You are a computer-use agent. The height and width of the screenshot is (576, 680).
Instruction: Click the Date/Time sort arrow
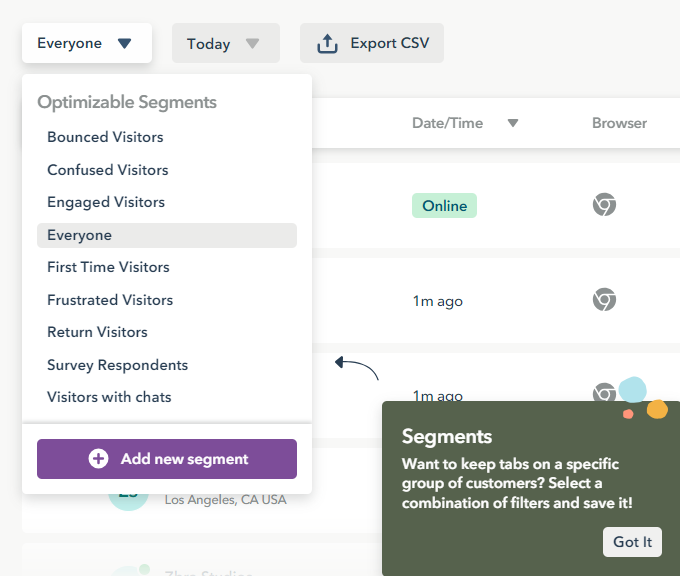tap(513, 123)
